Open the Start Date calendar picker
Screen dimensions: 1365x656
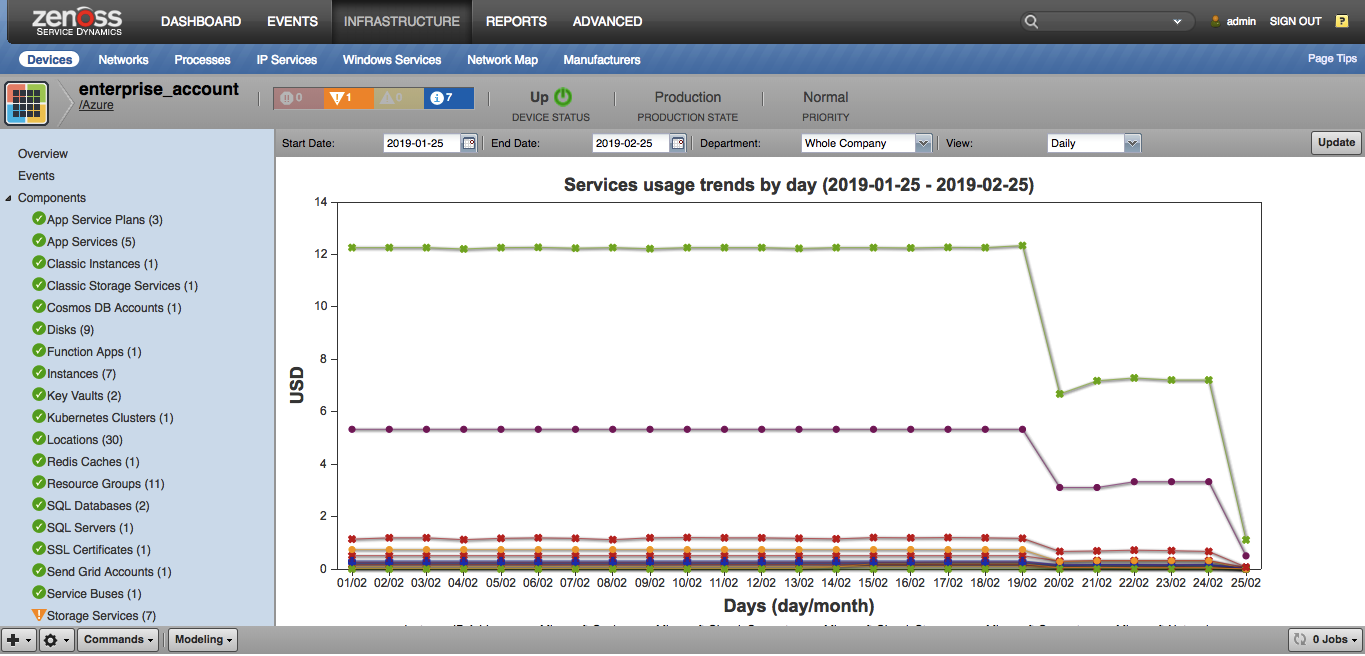click(468, 143)
